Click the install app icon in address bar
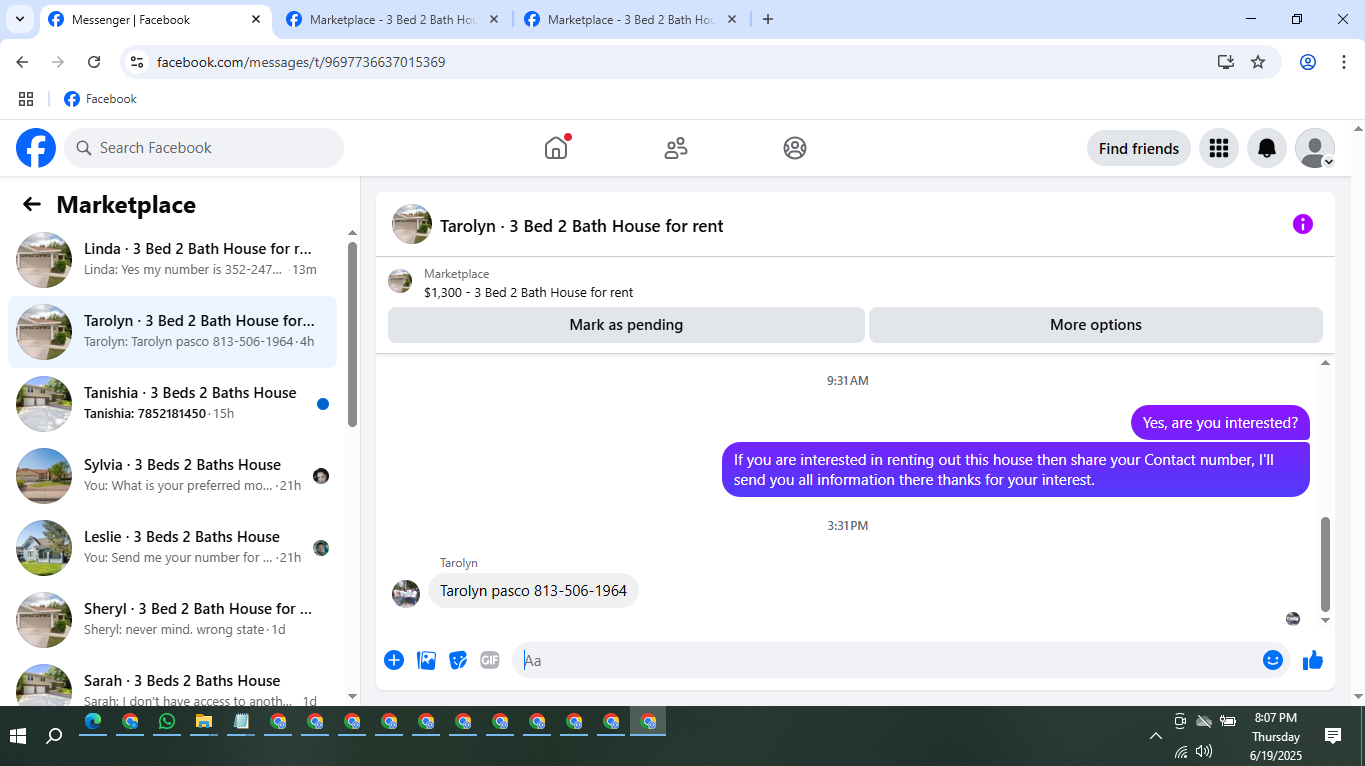 point(1226,62)
